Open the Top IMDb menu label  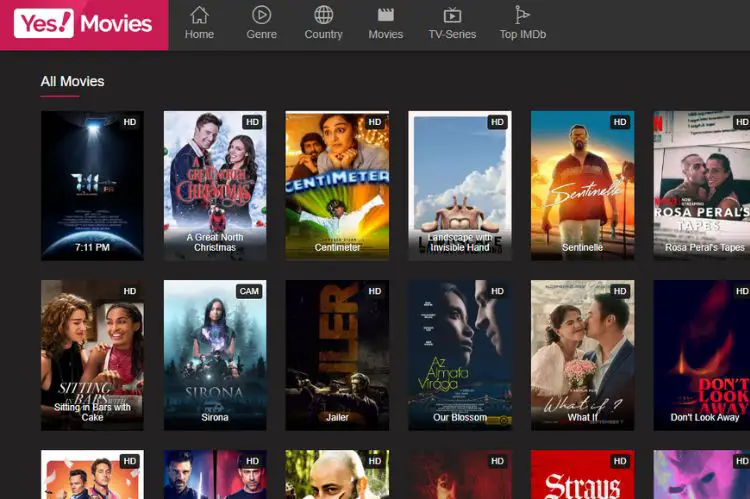click(x=522, y=34)
